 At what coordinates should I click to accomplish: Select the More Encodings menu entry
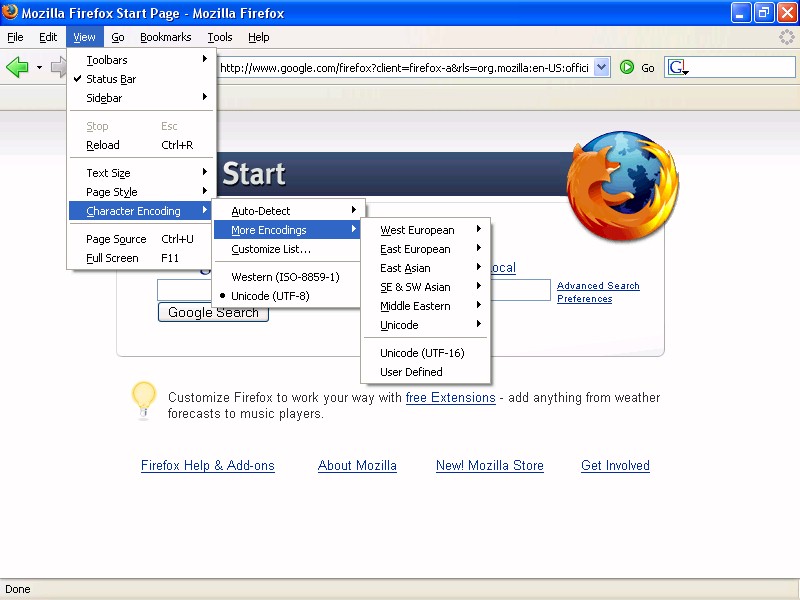[287, 230]
